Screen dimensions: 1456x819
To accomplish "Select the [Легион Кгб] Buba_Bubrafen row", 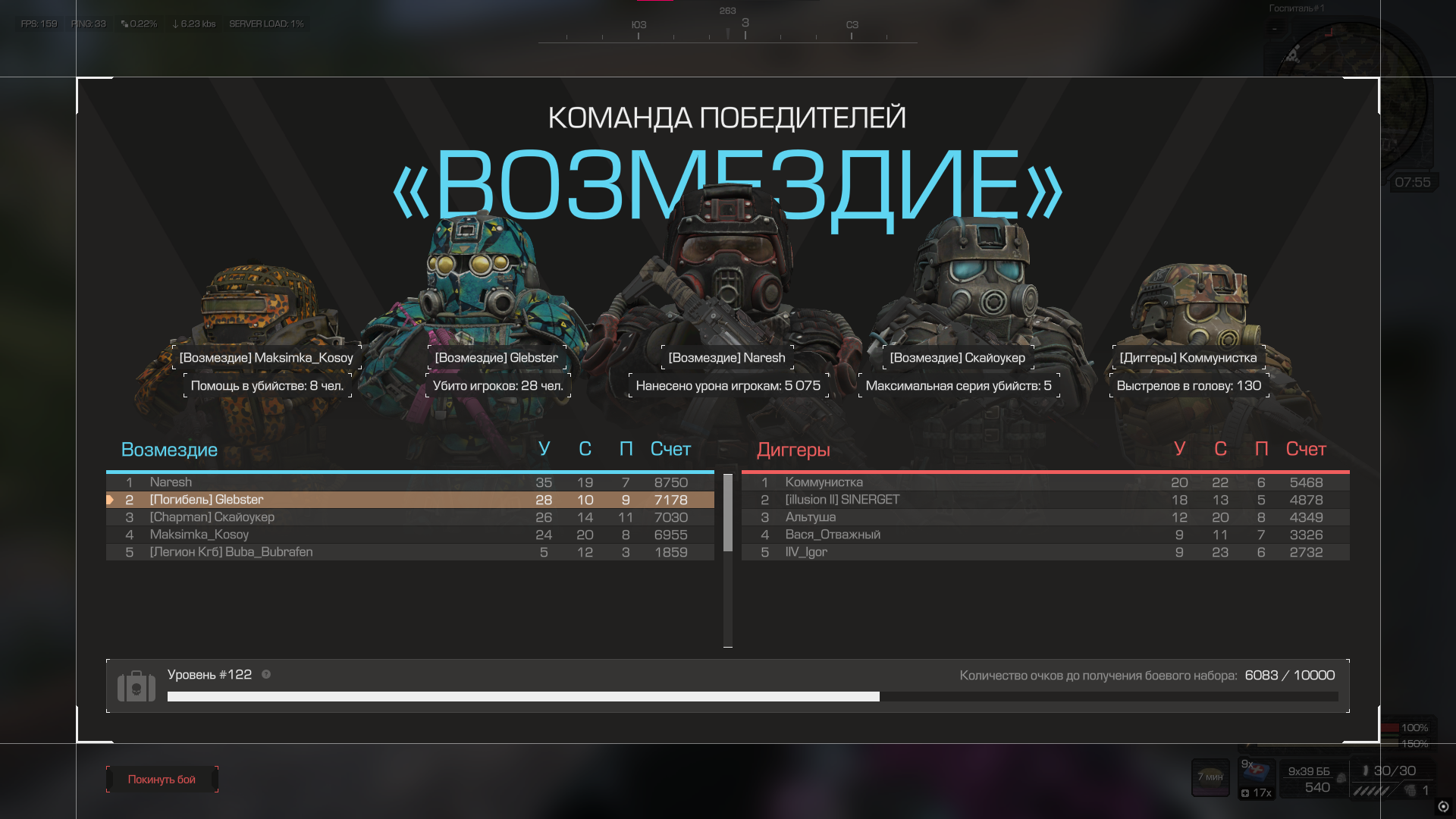I will [x=409, y=552].
